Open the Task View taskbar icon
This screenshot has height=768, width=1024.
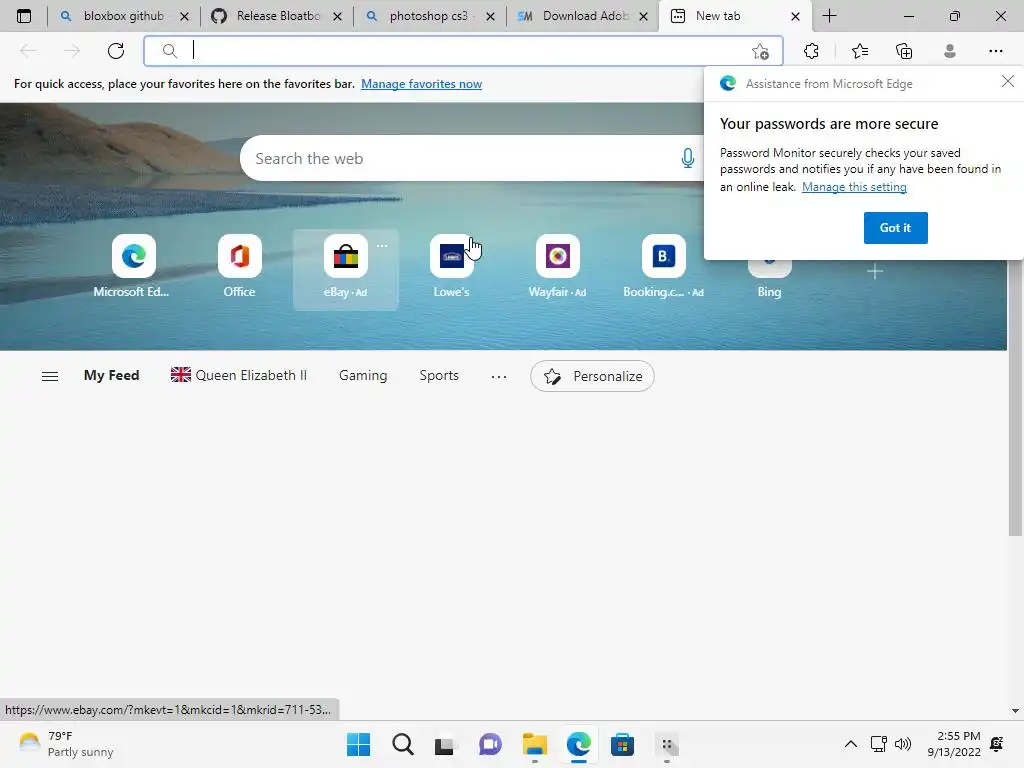tap(445, 744)
